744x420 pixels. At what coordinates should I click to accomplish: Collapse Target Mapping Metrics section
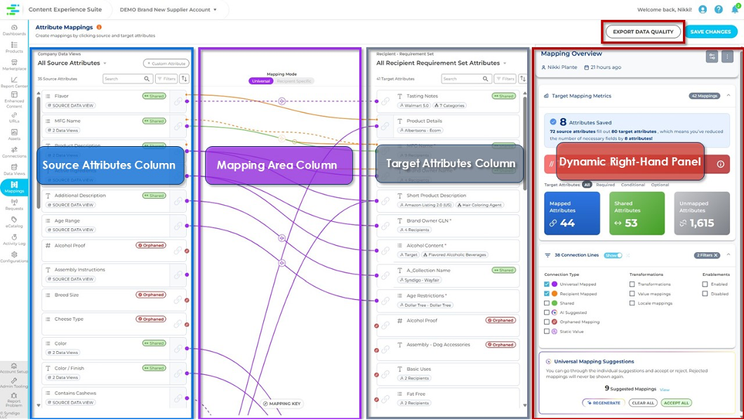coord(728,96)
